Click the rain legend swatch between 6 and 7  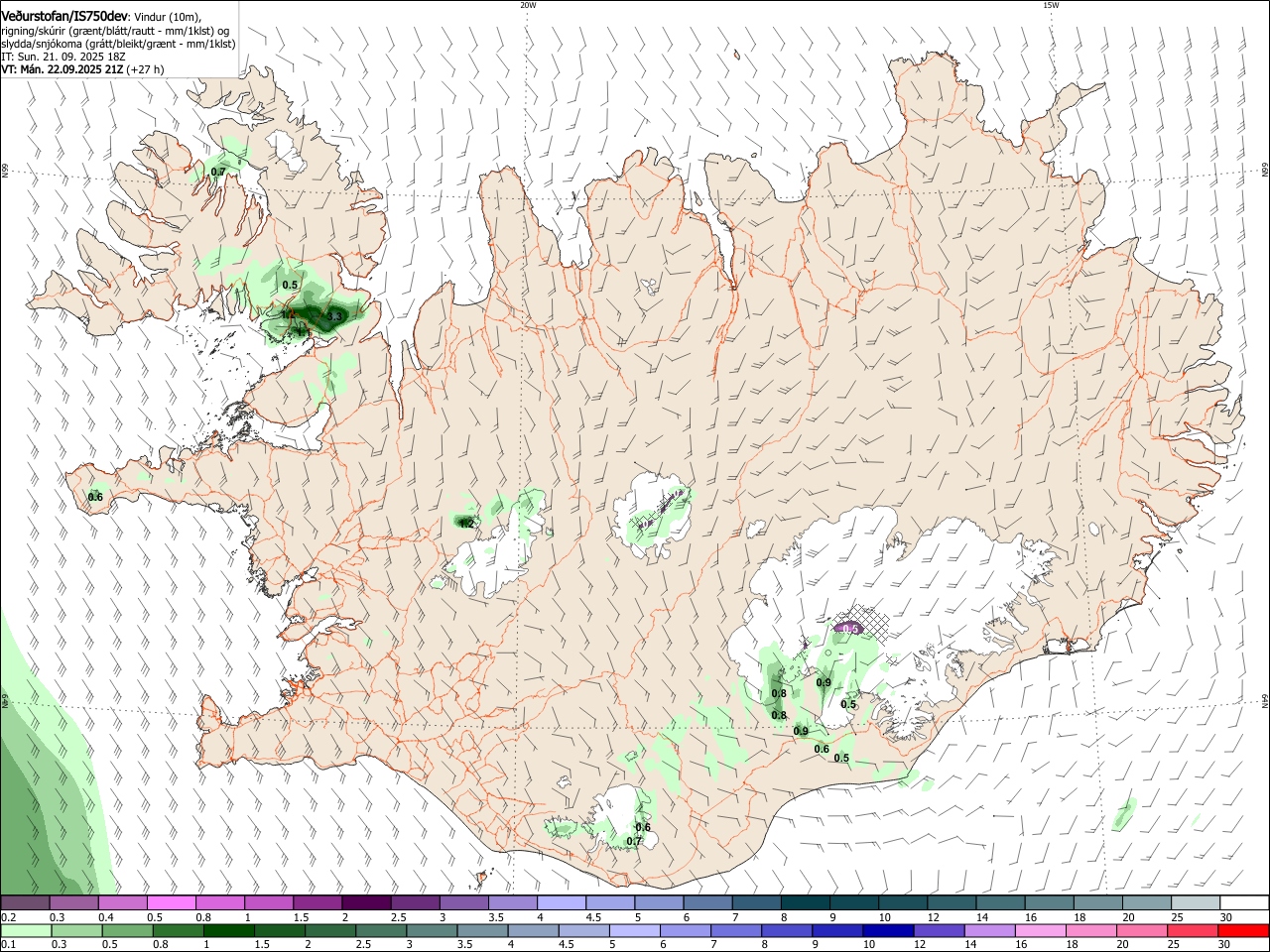685,930
